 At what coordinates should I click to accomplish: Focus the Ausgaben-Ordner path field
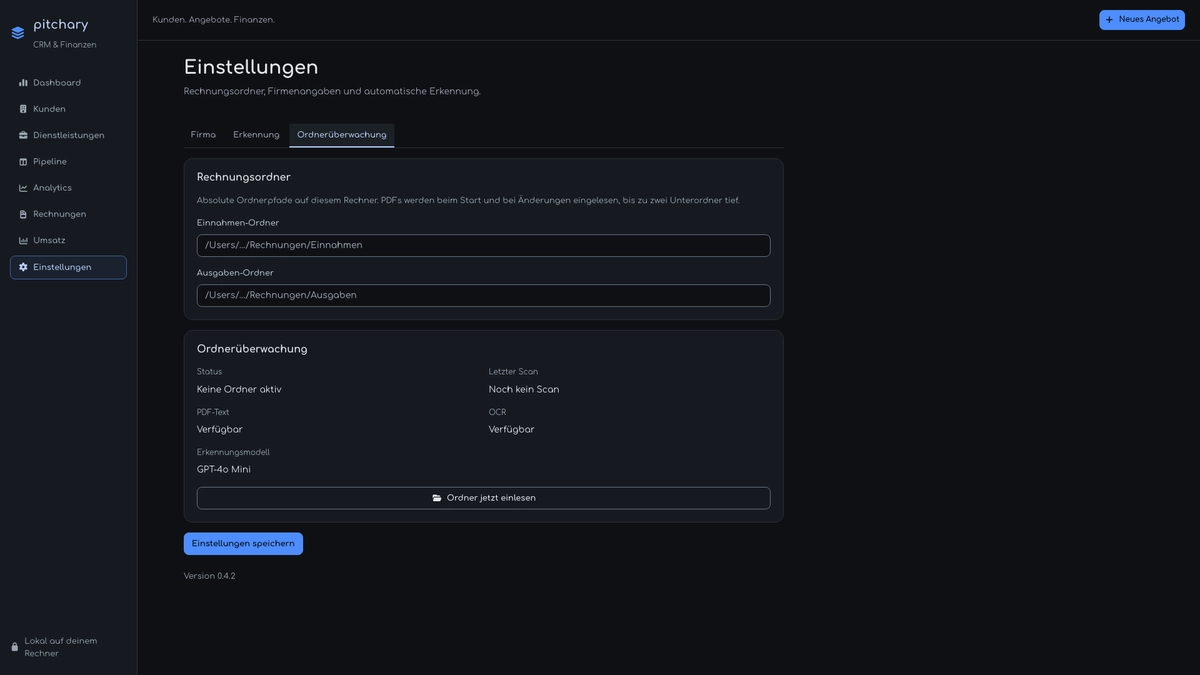pyautogui.click(x=483, y=295)
